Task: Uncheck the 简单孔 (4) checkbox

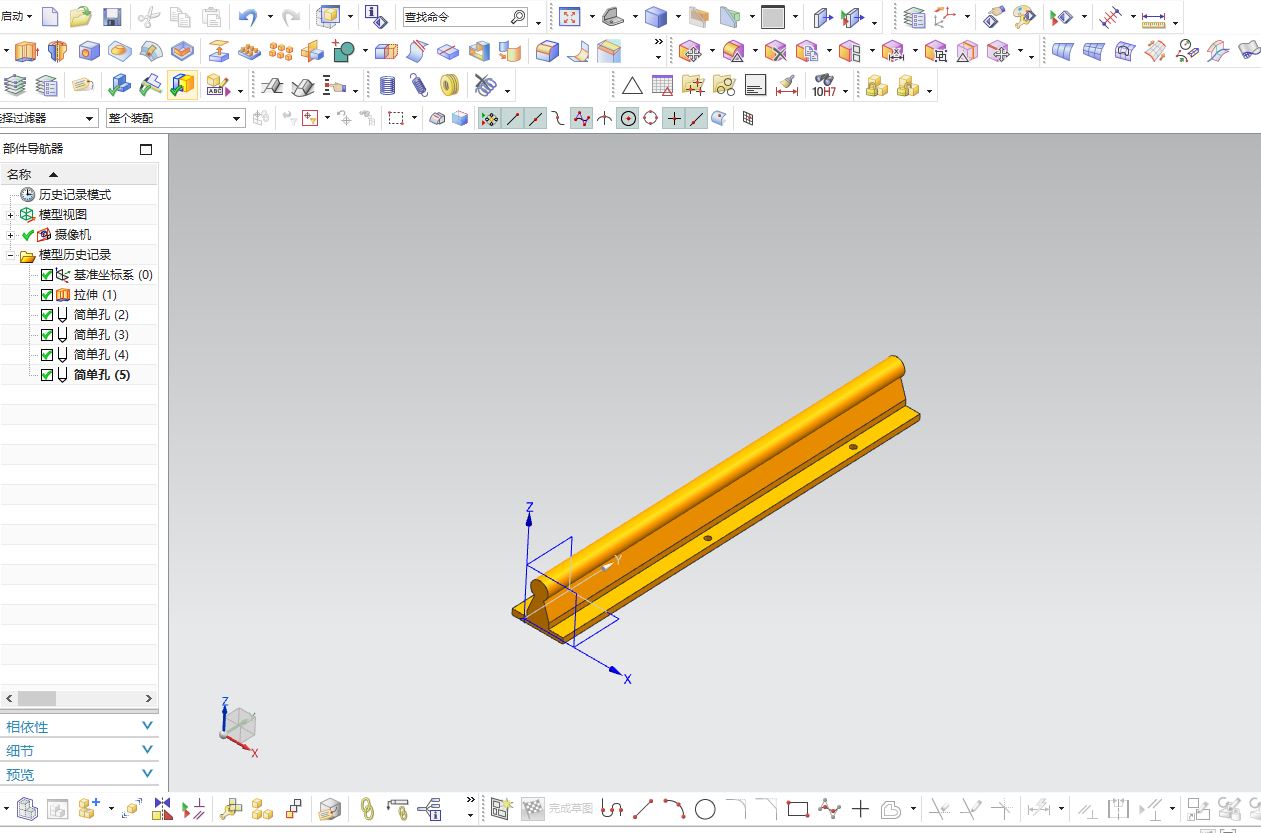Action: 47,355
